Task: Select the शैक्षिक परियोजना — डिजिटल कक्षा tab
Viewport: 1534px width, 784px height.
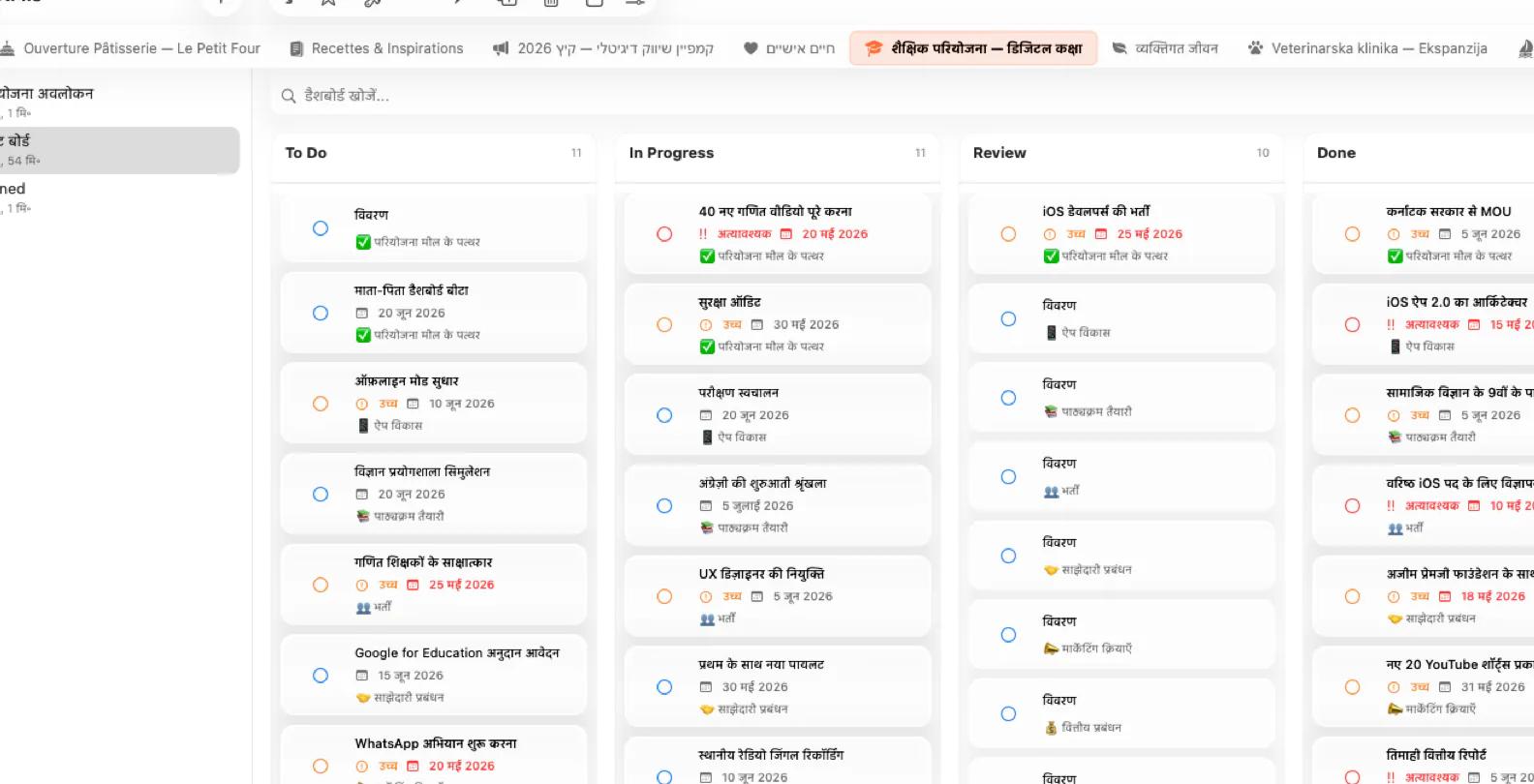Action: point(973,48)
